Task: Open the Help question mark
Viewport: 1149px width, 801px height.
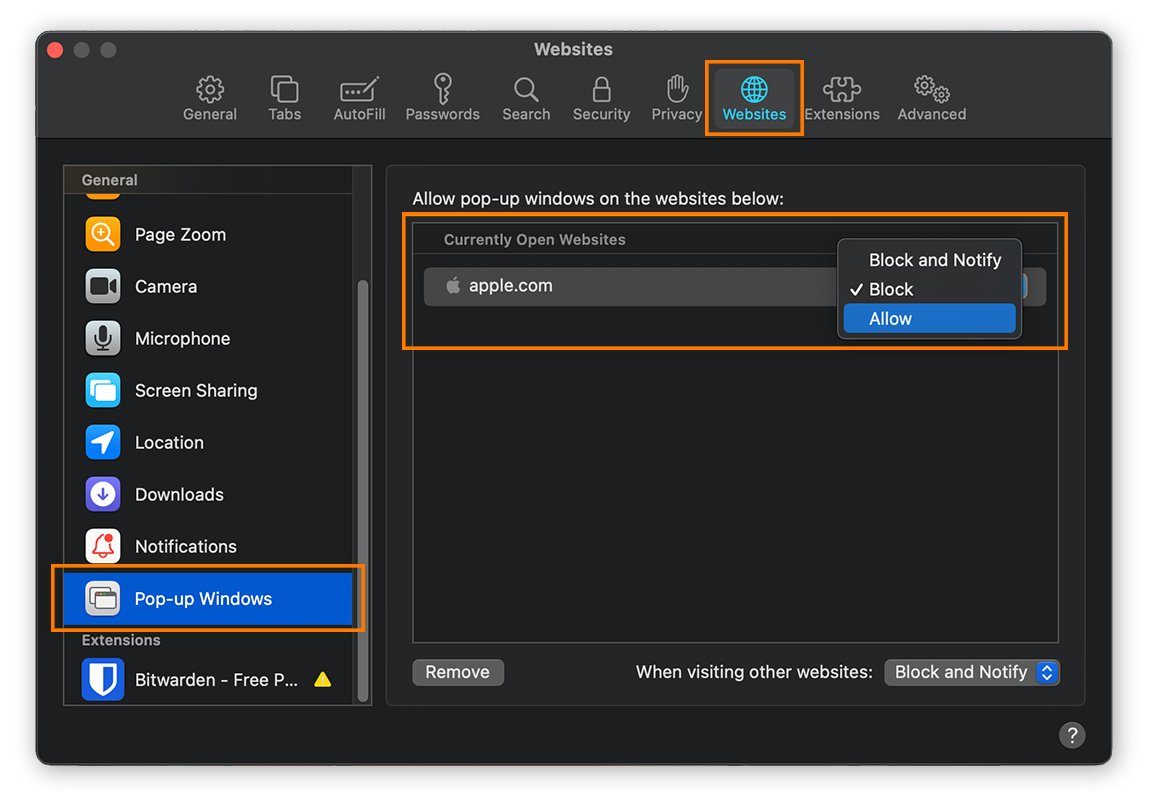Action: point(1072,735)
